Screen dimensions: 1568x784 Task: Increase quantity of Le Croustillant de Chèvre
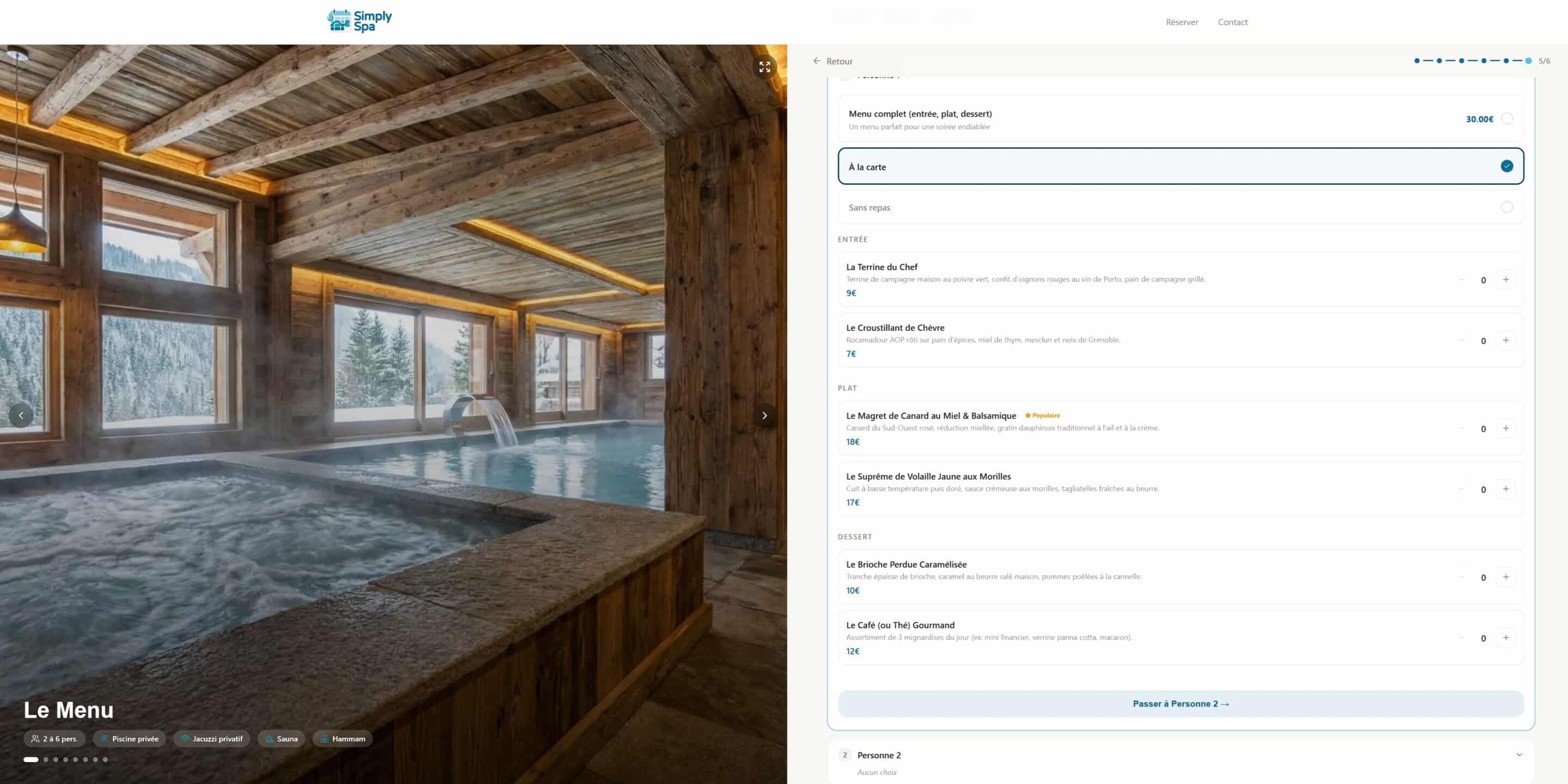[x=1505, y=340]
